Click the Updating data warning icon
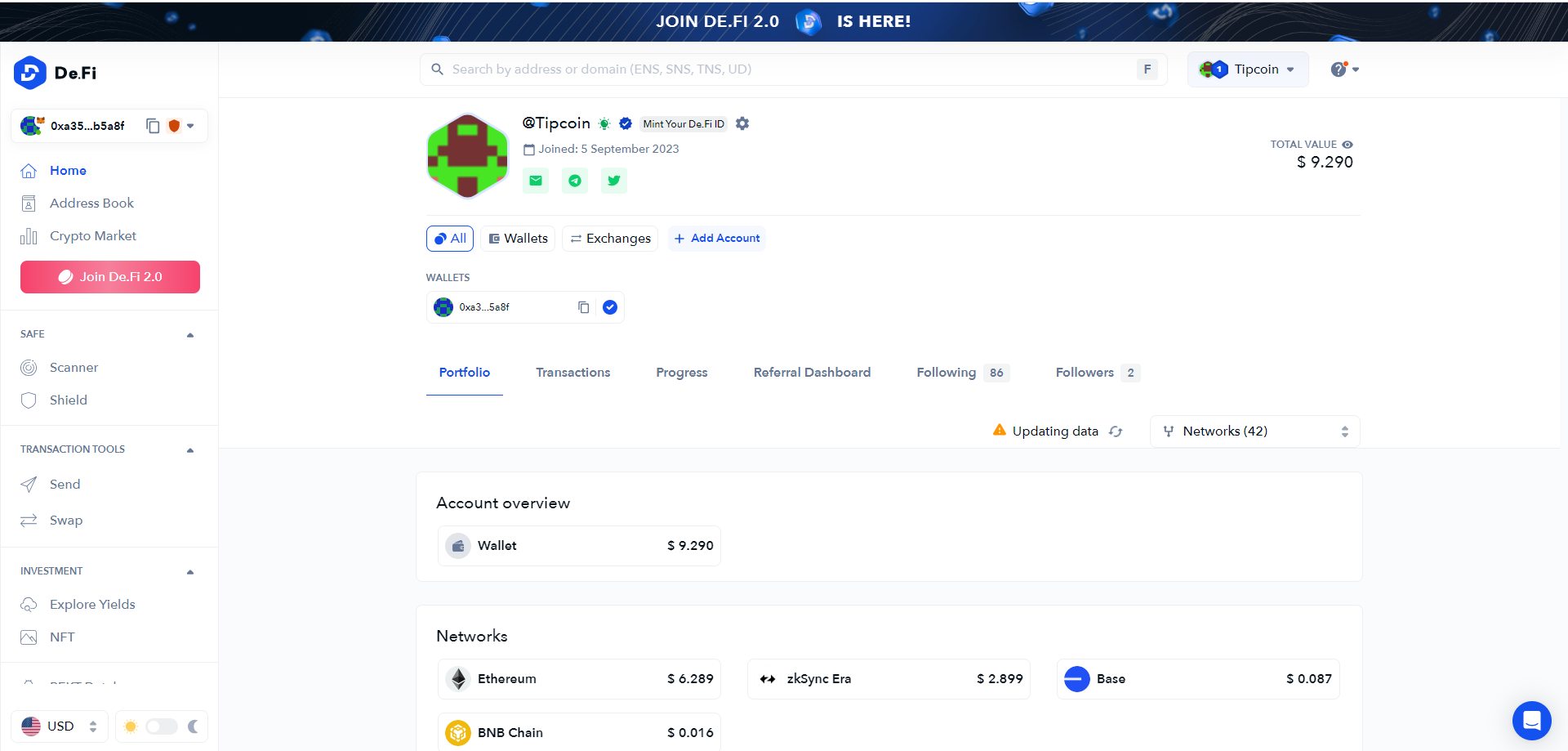 (1000, 431)
